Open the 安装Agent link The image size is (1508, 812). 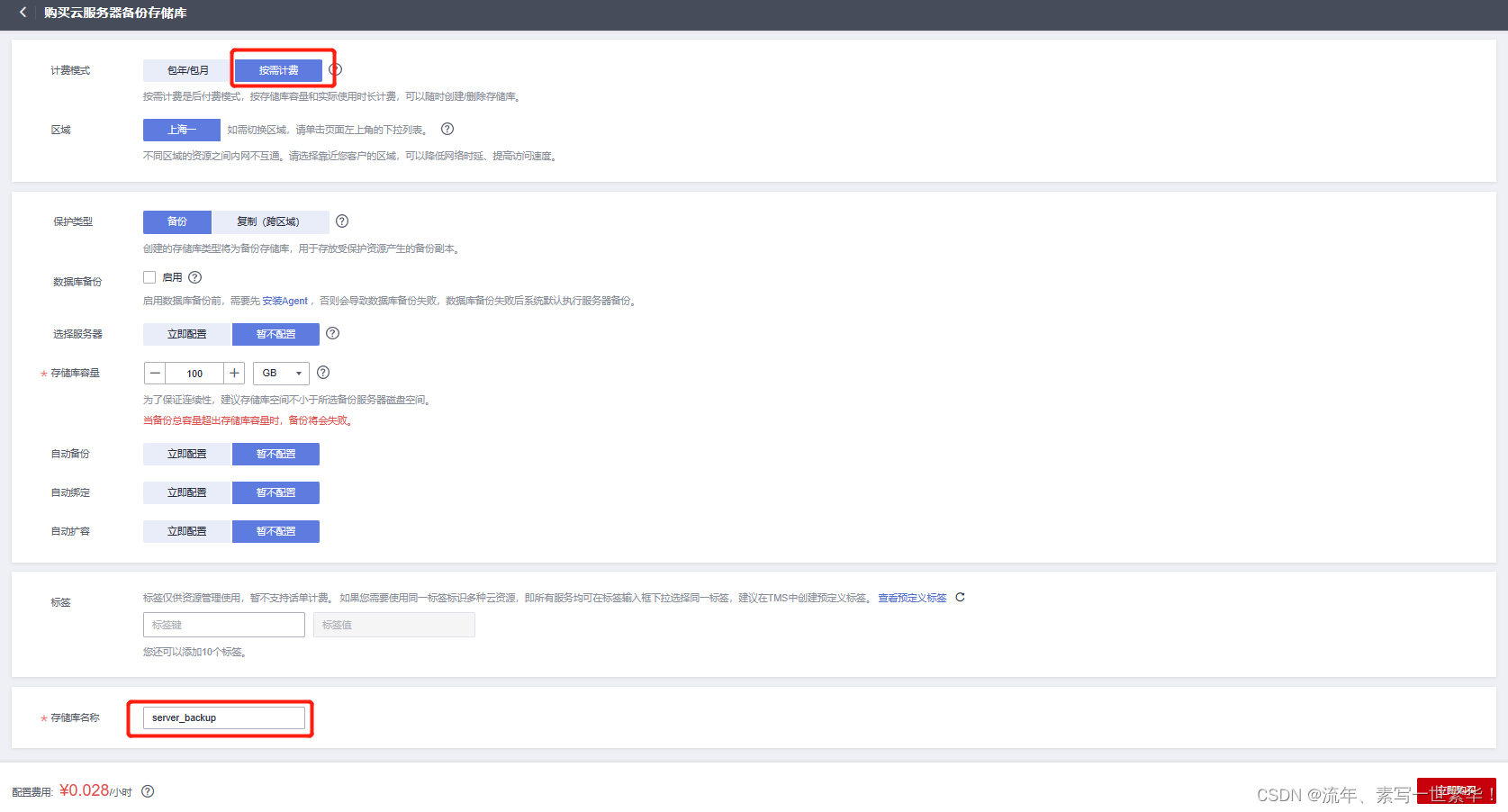285,301
